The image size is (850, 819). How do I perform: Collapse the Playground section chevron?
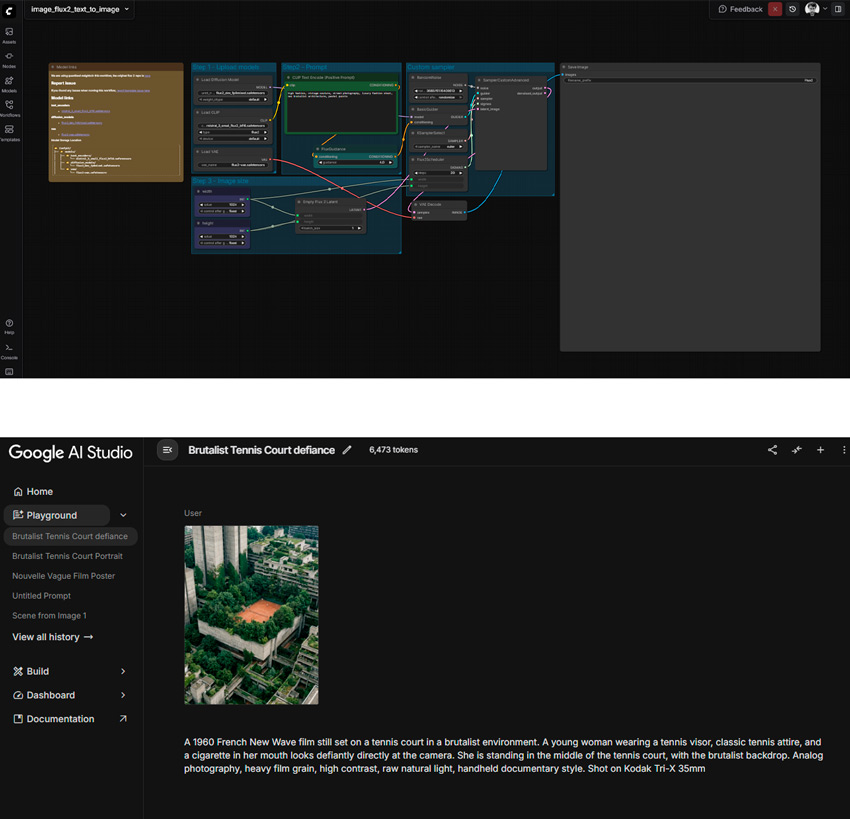[123, 515]
